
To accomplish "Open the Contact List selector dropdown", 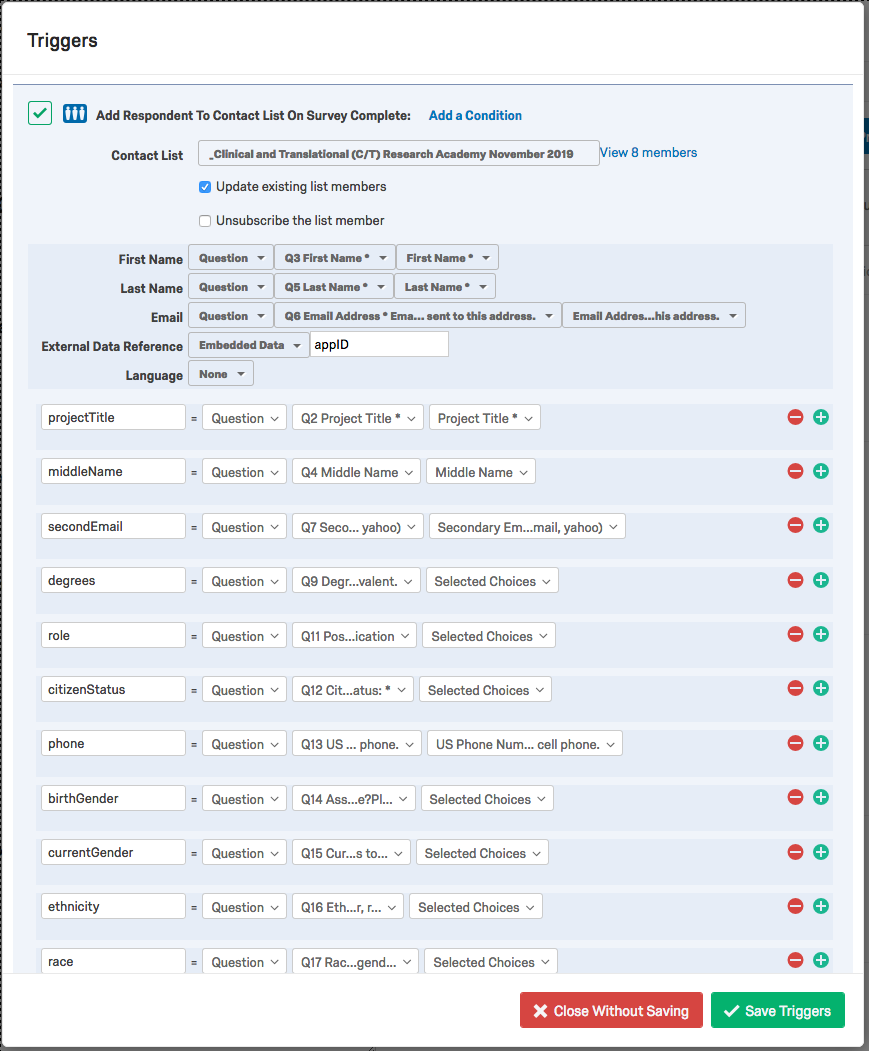I will [x=398, y=153].
